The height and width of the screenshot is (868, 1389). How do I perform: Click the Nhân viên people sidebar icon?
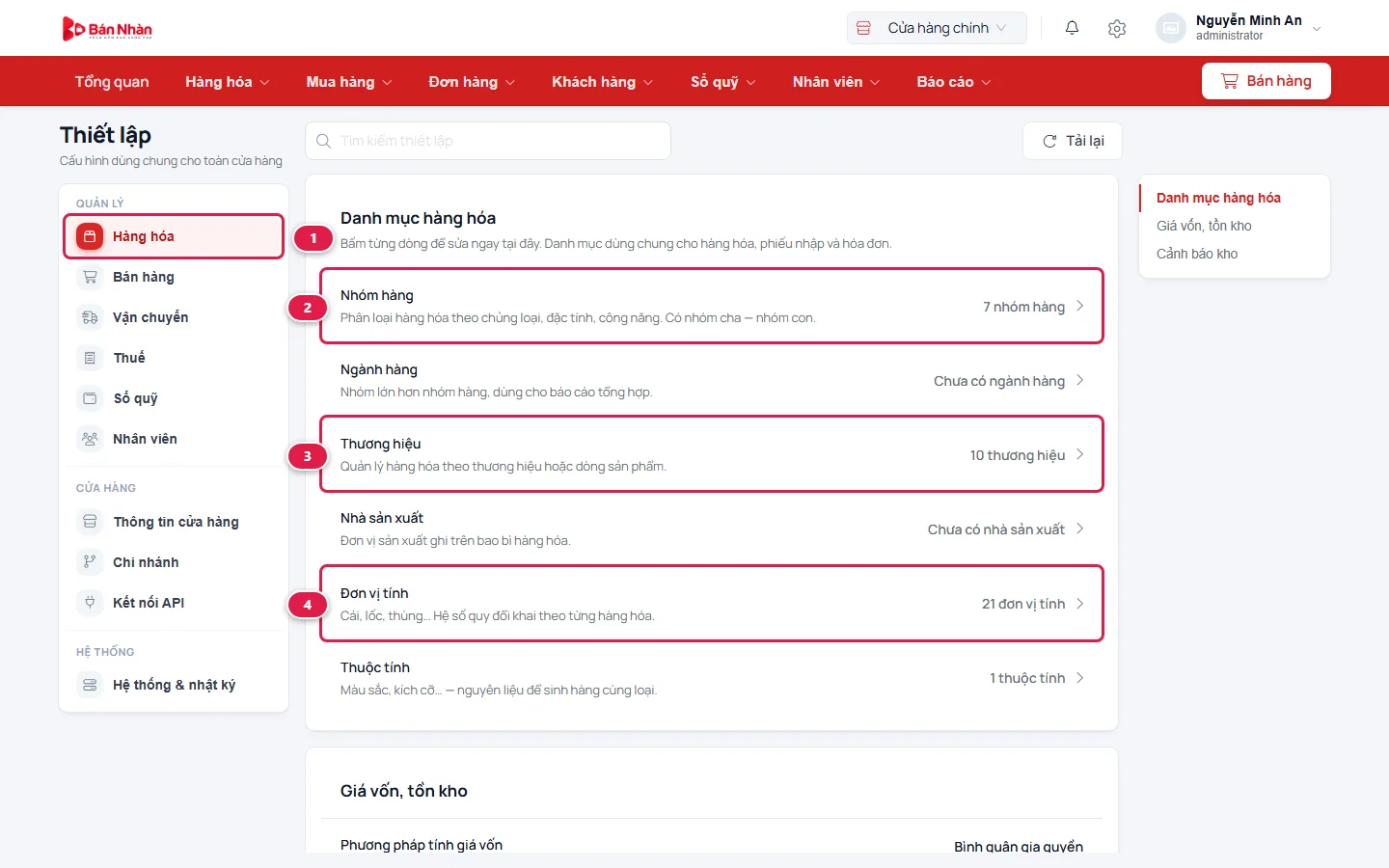click(x=90, y=439)
